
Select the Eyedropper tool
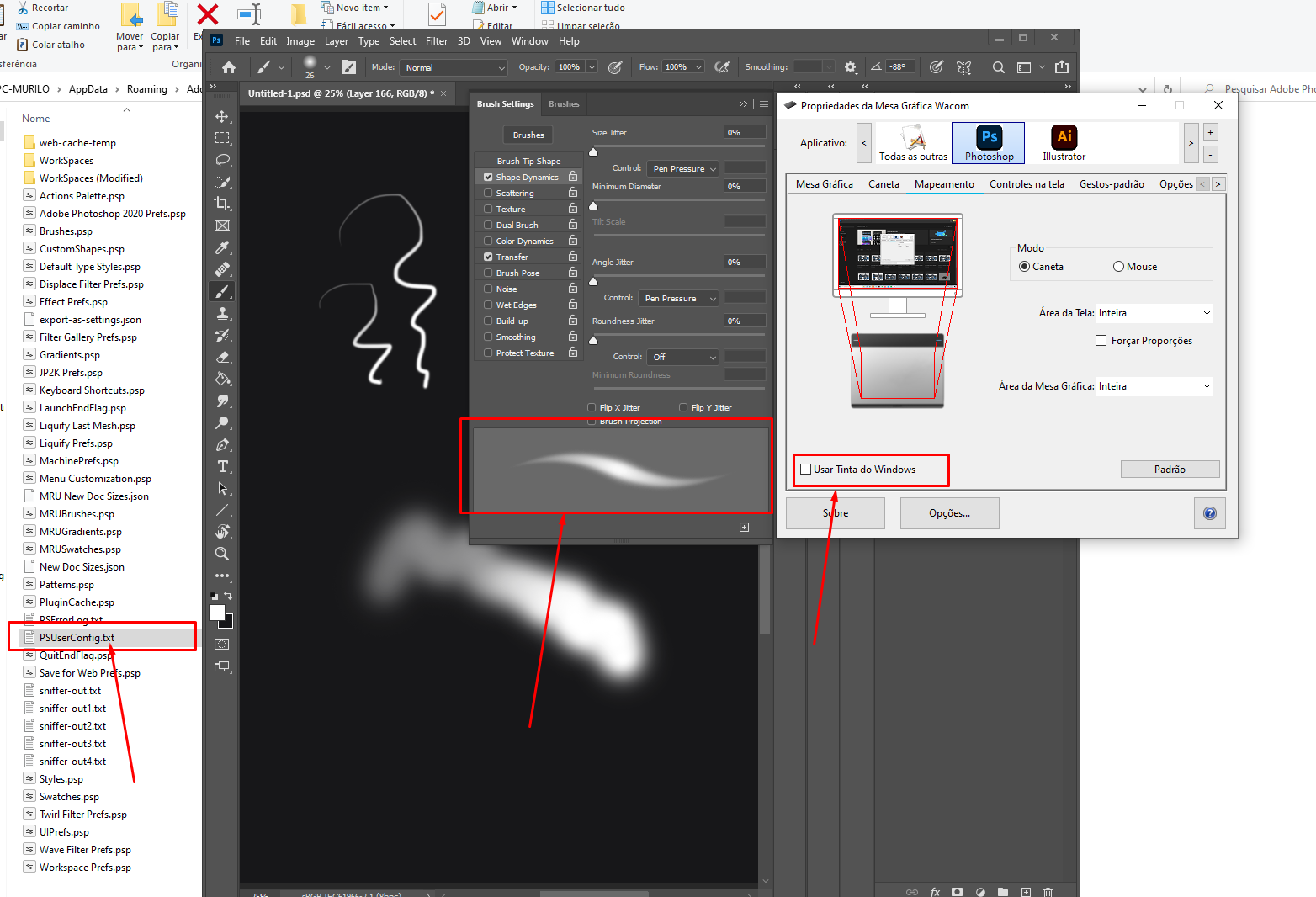222,247
